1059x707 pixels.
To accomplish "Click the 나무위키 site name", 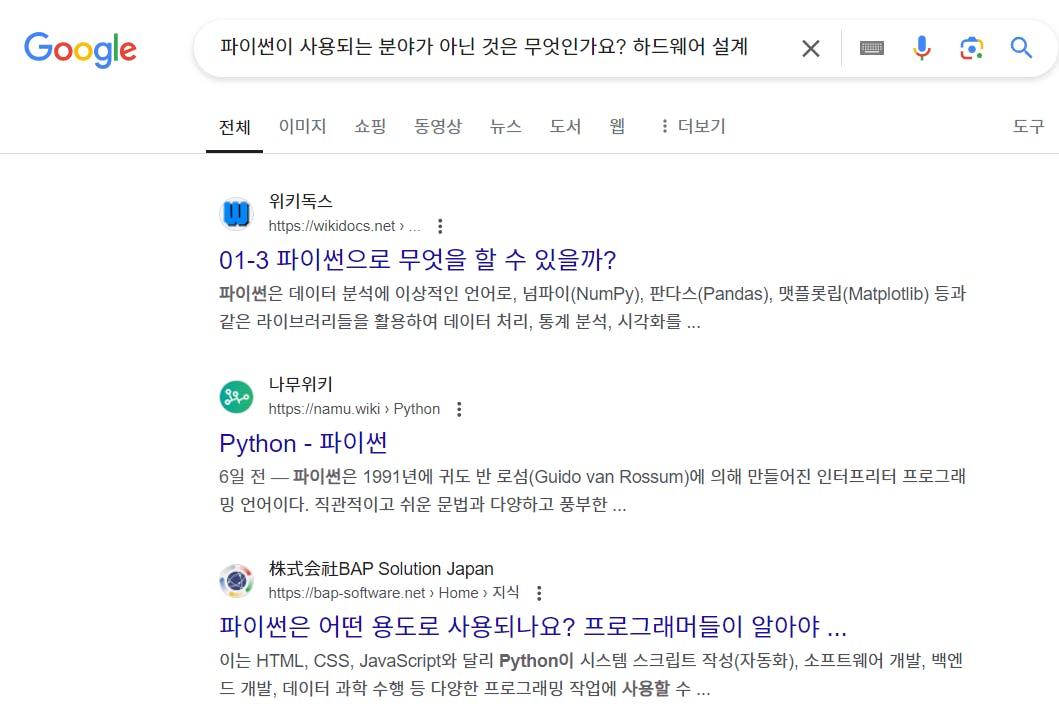I will [301, 384].
